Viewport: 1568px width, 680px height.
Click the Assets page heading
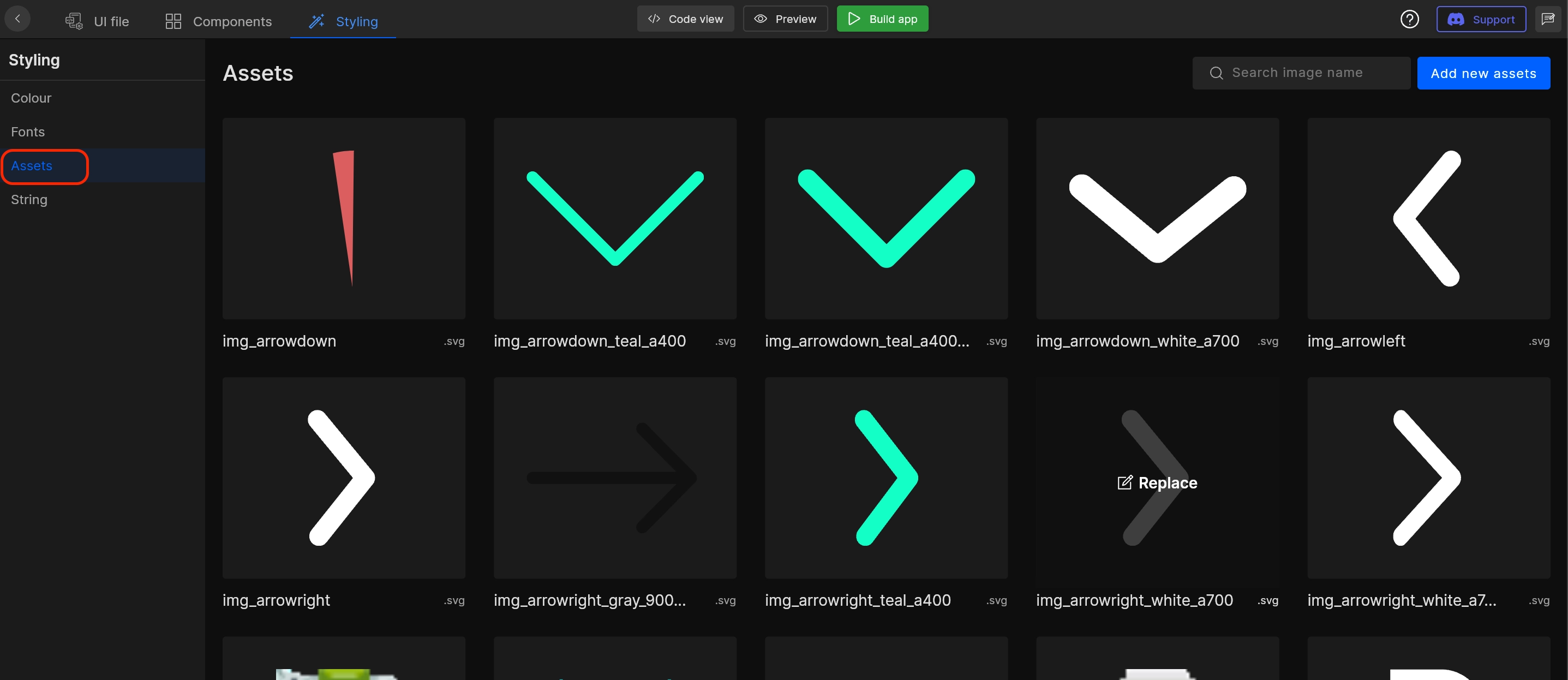(x=258, y=73)
